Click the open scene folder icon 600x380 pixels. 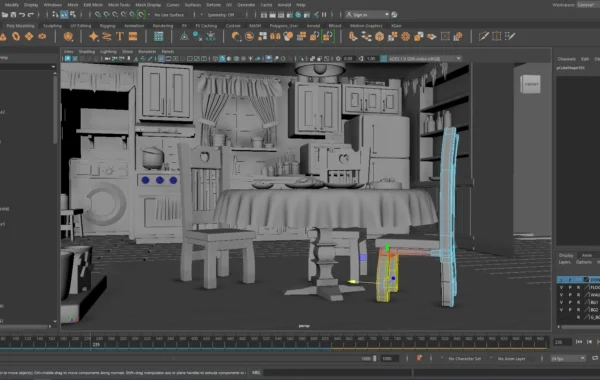click(5, 15)
